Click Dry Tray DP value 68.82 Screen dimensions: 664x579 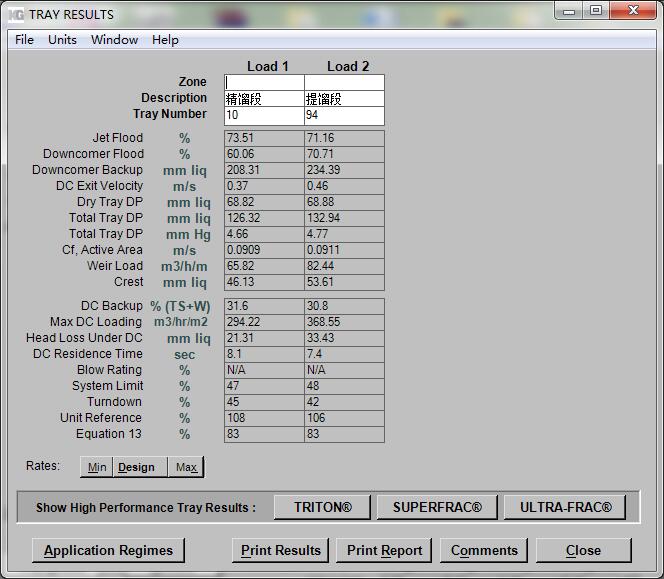coord(264,202)
